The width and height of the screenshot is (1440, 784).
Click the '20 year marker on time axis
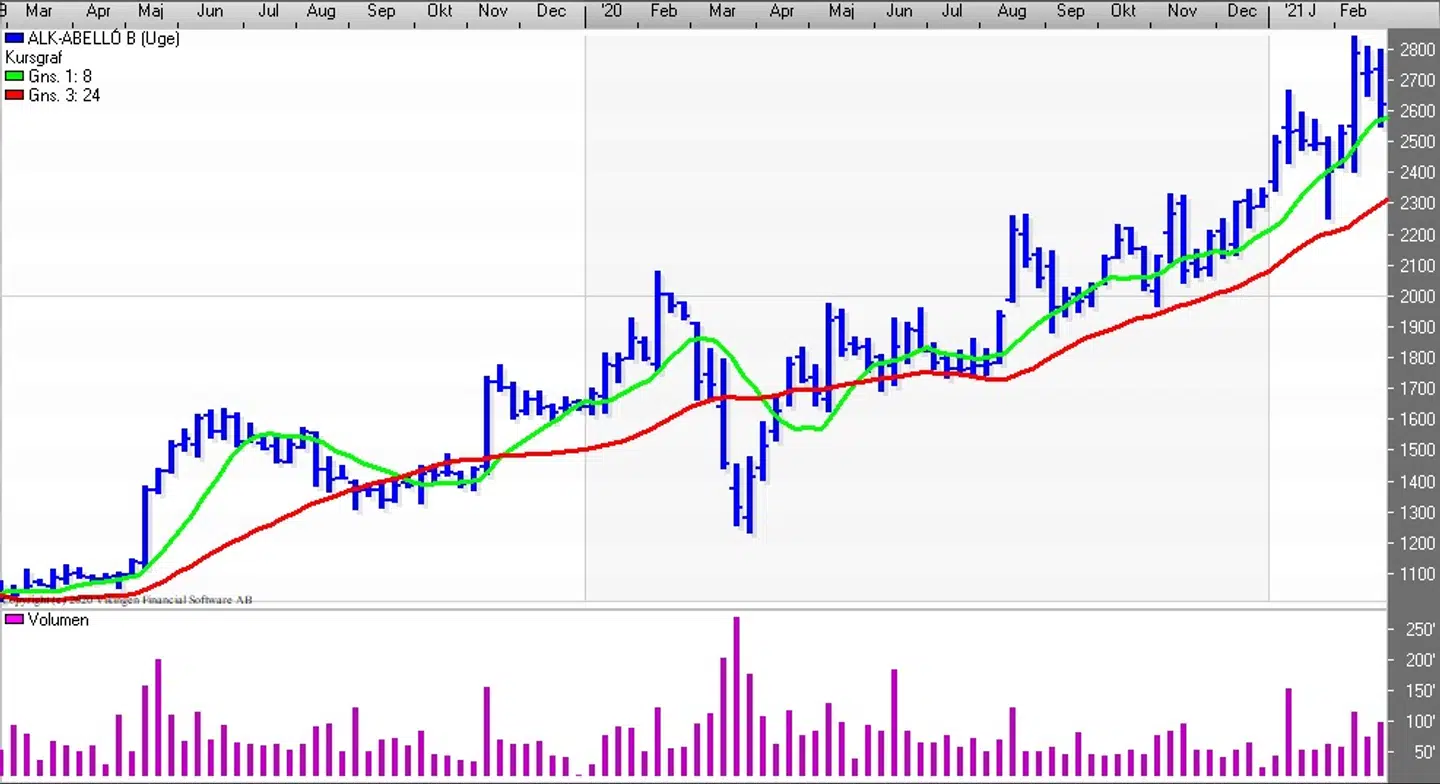coord(610,11)
